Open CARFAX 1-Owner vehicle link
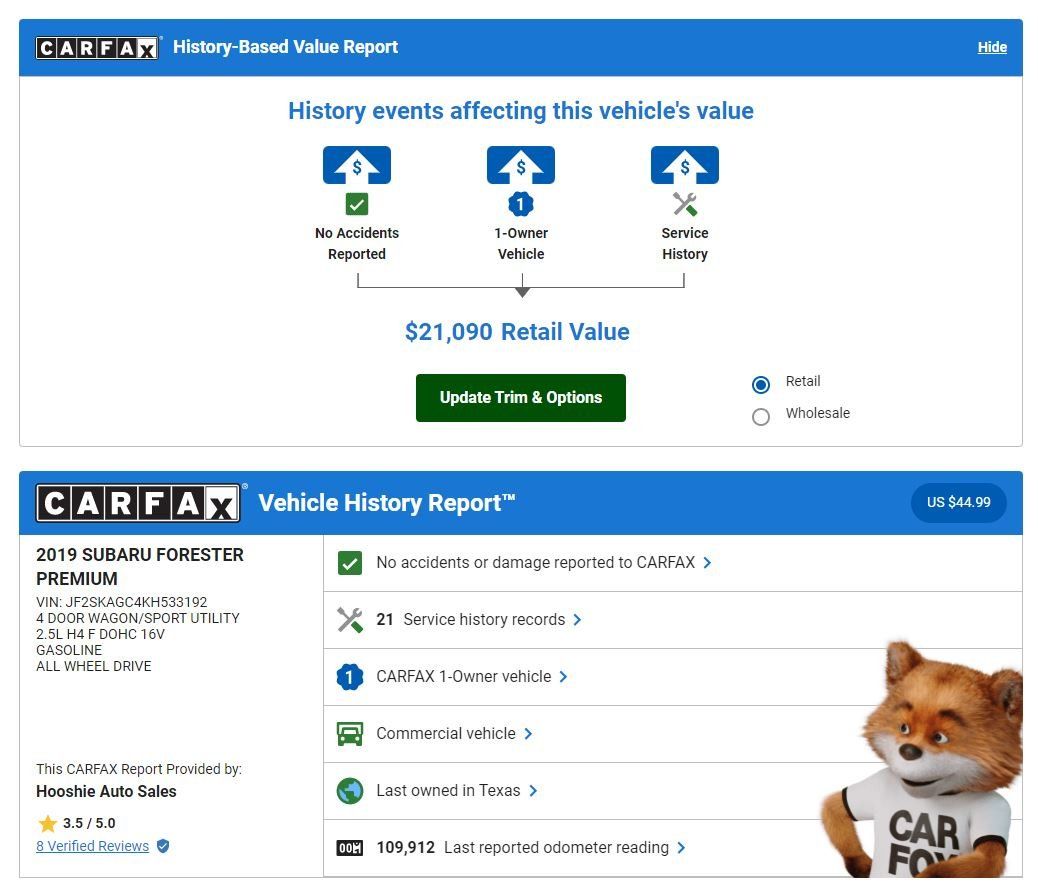 tap(463, 676)
